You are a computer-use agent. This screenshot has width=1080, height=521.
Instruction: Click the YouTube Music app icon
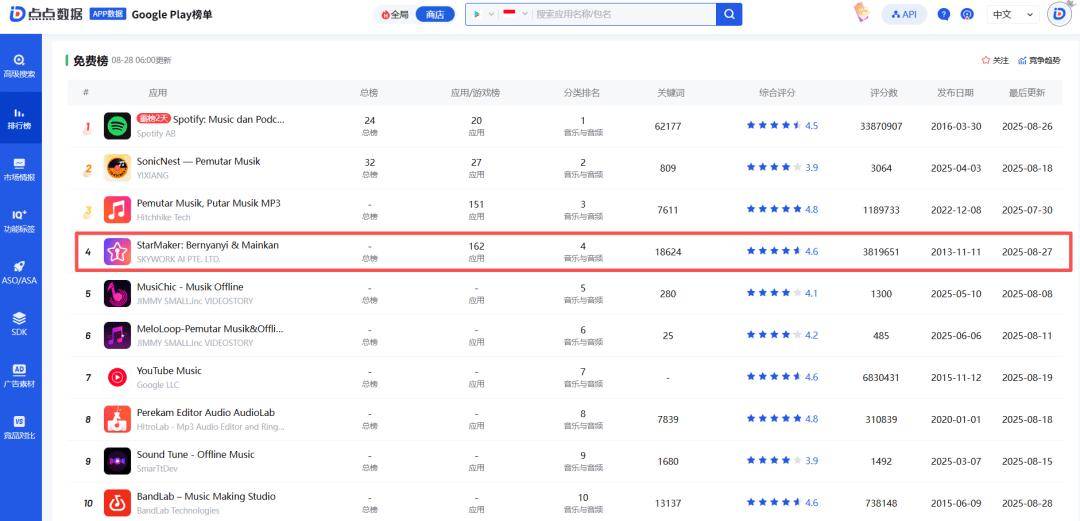tap(117, 377)
